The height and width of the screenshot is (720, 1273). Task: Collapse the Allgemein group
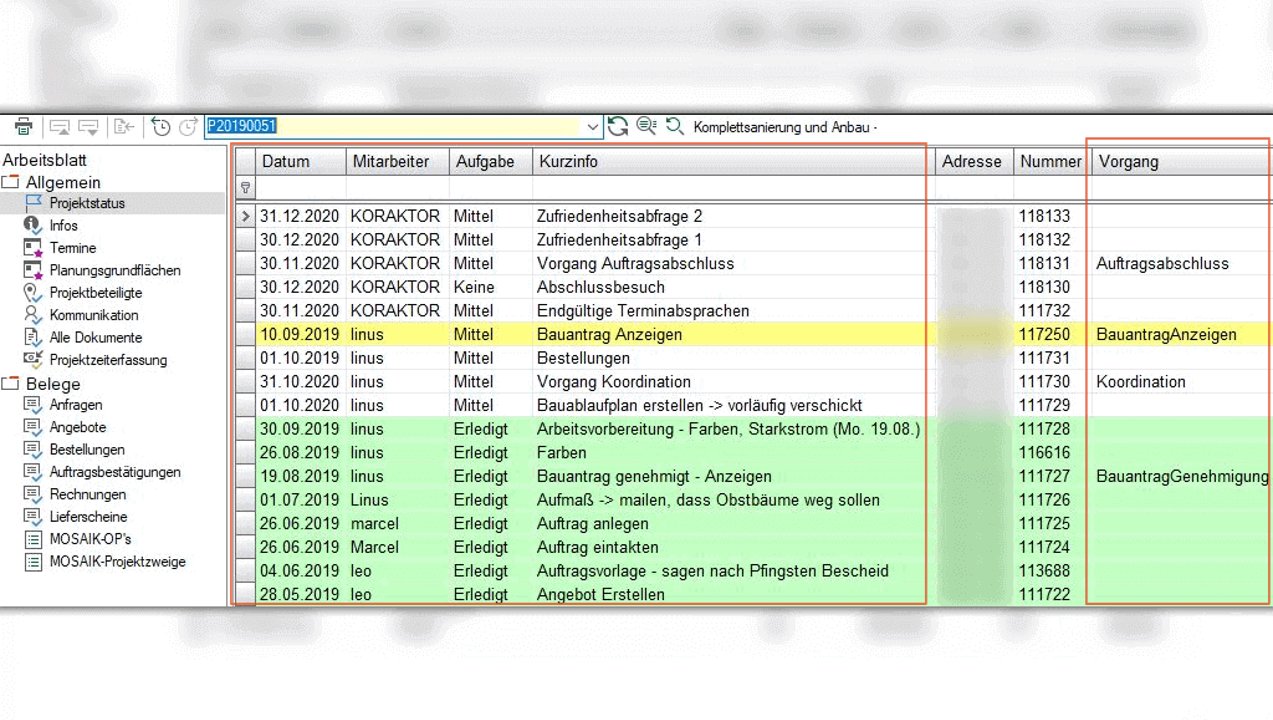click(x=10, y=182)
